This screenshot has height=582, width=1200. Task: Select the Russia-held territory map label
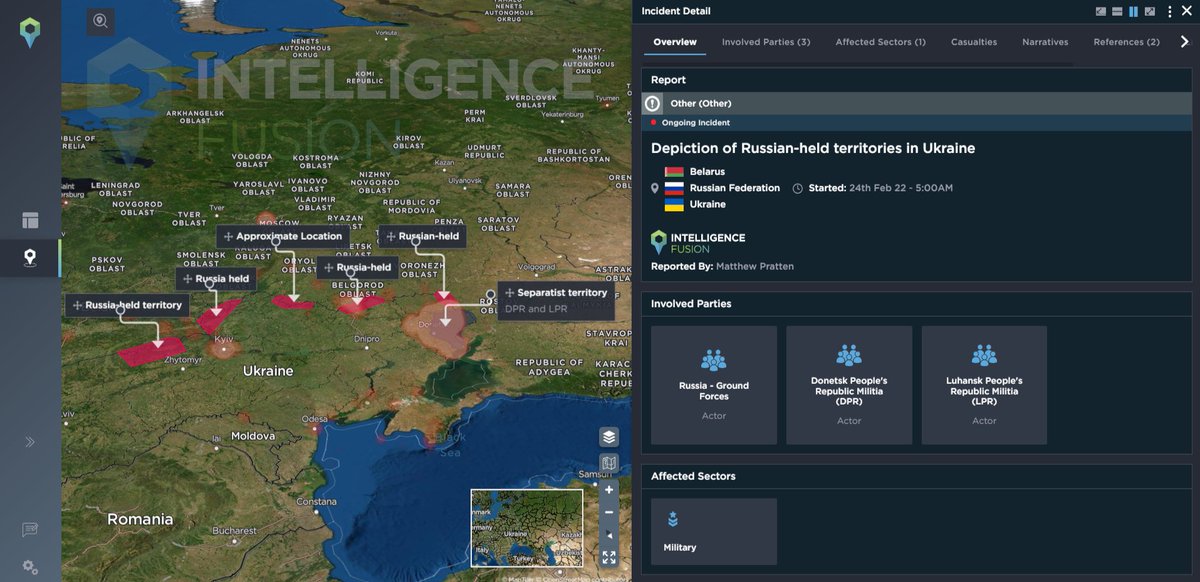point(127,305)
